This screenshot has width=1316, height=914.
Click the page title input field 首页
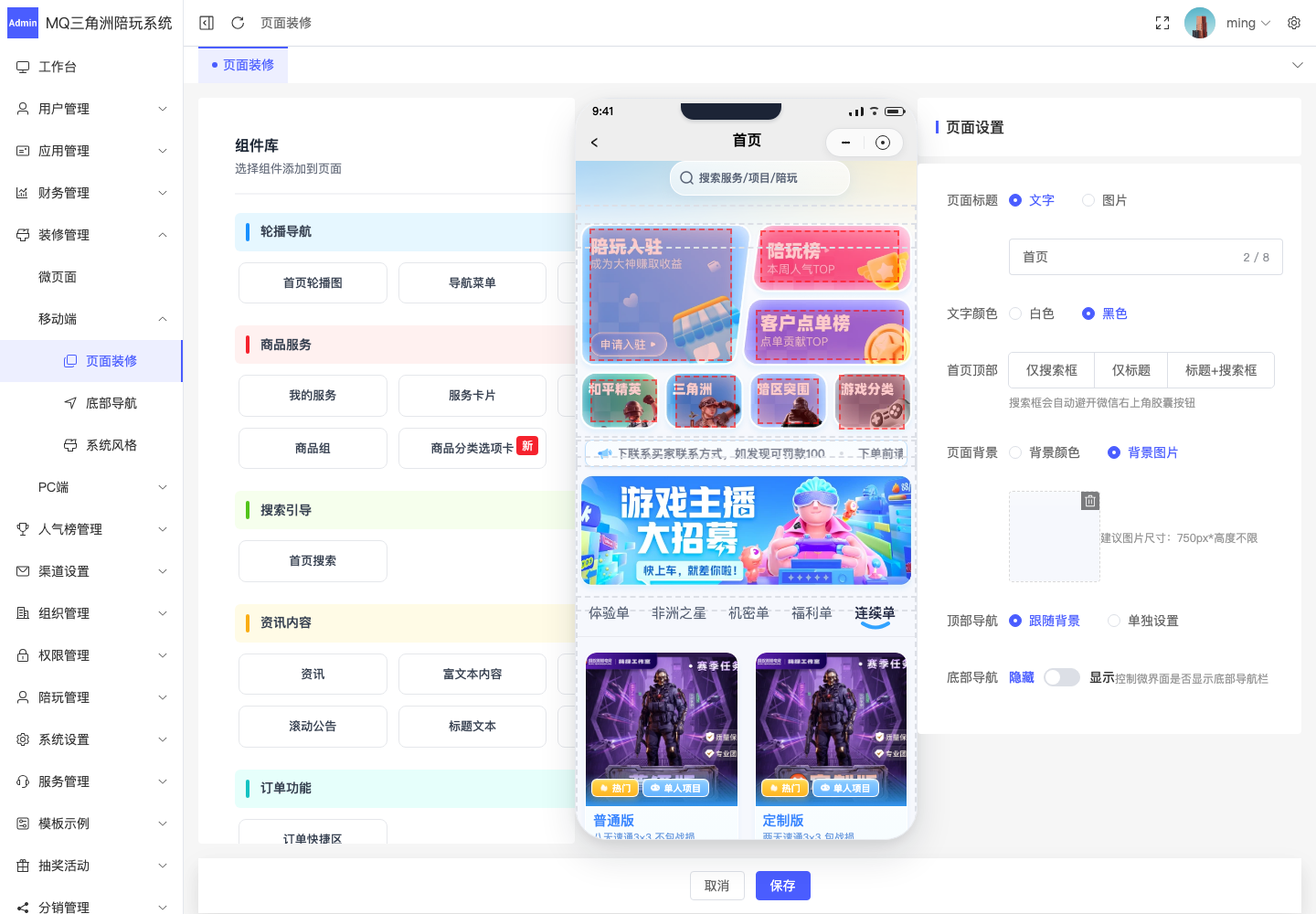point(1146,257)
